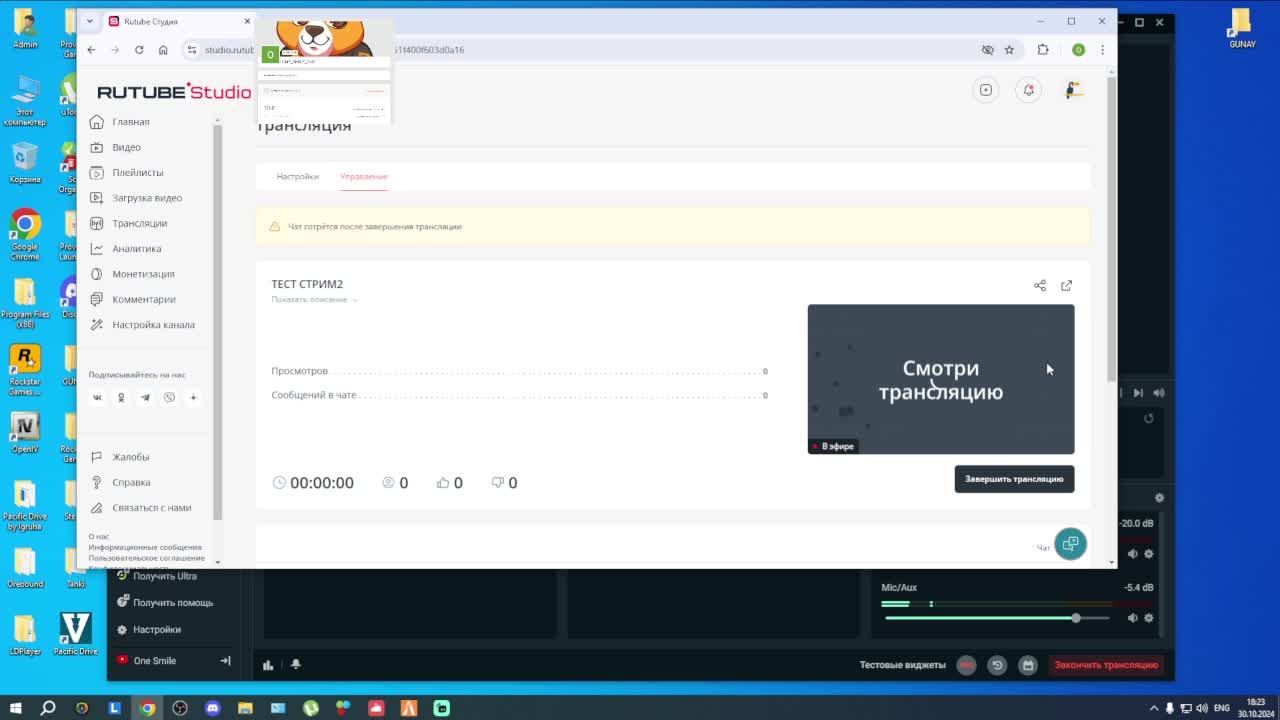
Task: Click the replay buffer icon in the streaming app
Action: coord(997,665)
